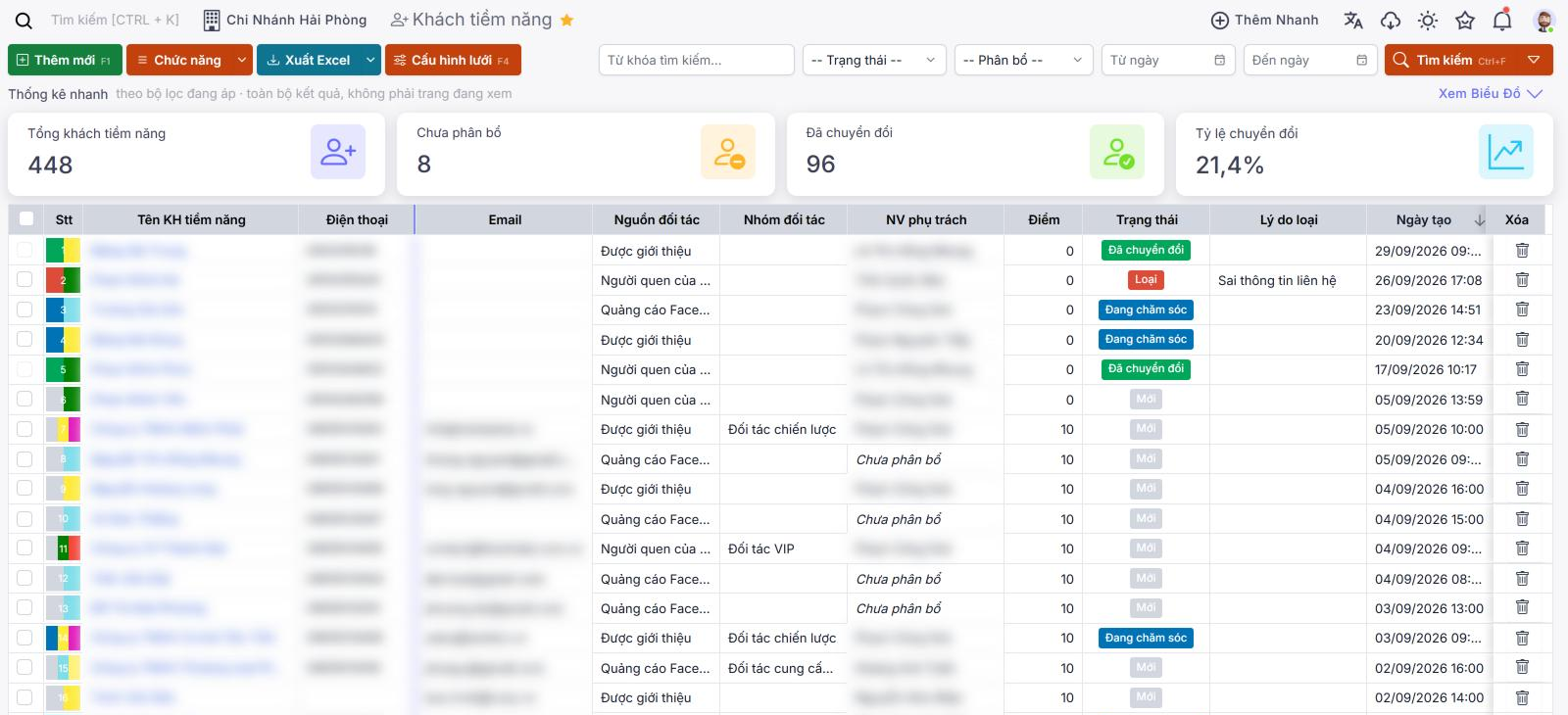1568x715 pixels.
Task: Focus the Từ khóa tìm kiếm input field
Action: [x=696, y=60]
